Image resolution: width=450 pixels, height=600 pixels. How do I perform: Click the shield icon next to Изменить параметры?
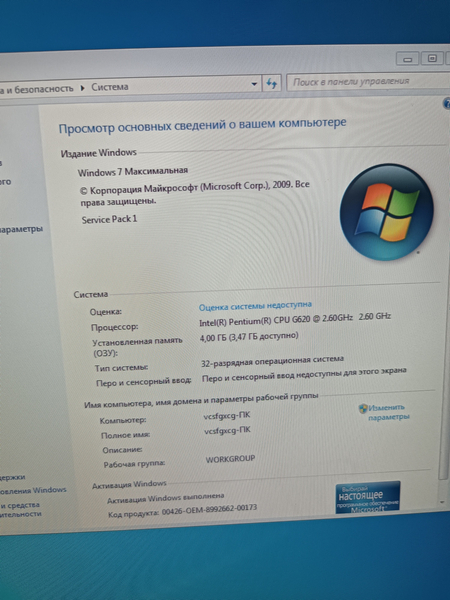[363, 409]
